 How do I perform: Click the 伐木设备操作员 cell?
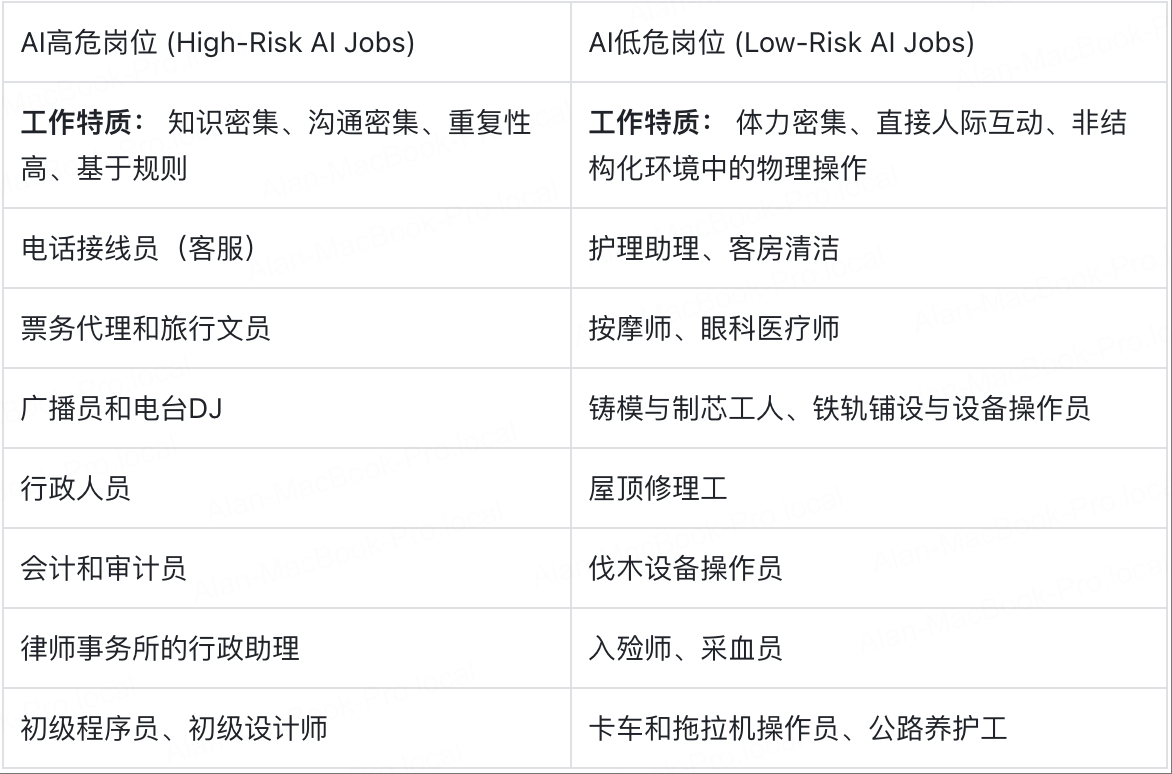coord(869,568)
